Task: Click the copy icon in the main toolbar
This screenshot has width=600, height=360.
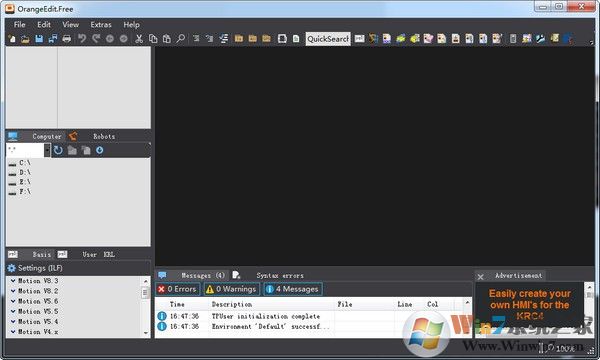Action: (153, 39)
